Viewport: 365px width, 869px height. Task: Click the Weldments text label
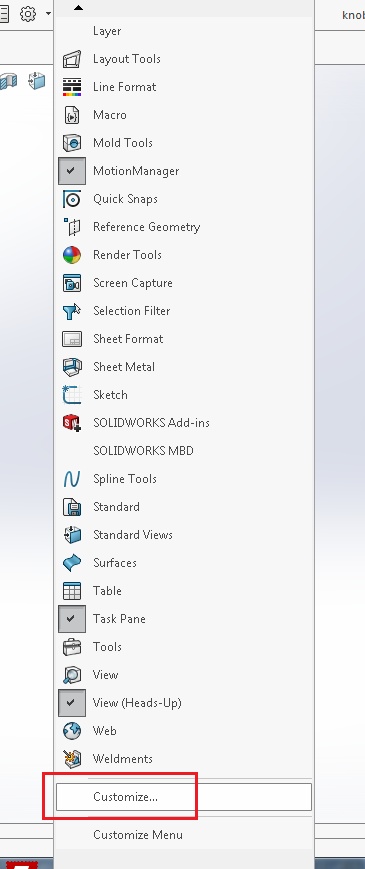pyautogui.click(x=123, y=759)
